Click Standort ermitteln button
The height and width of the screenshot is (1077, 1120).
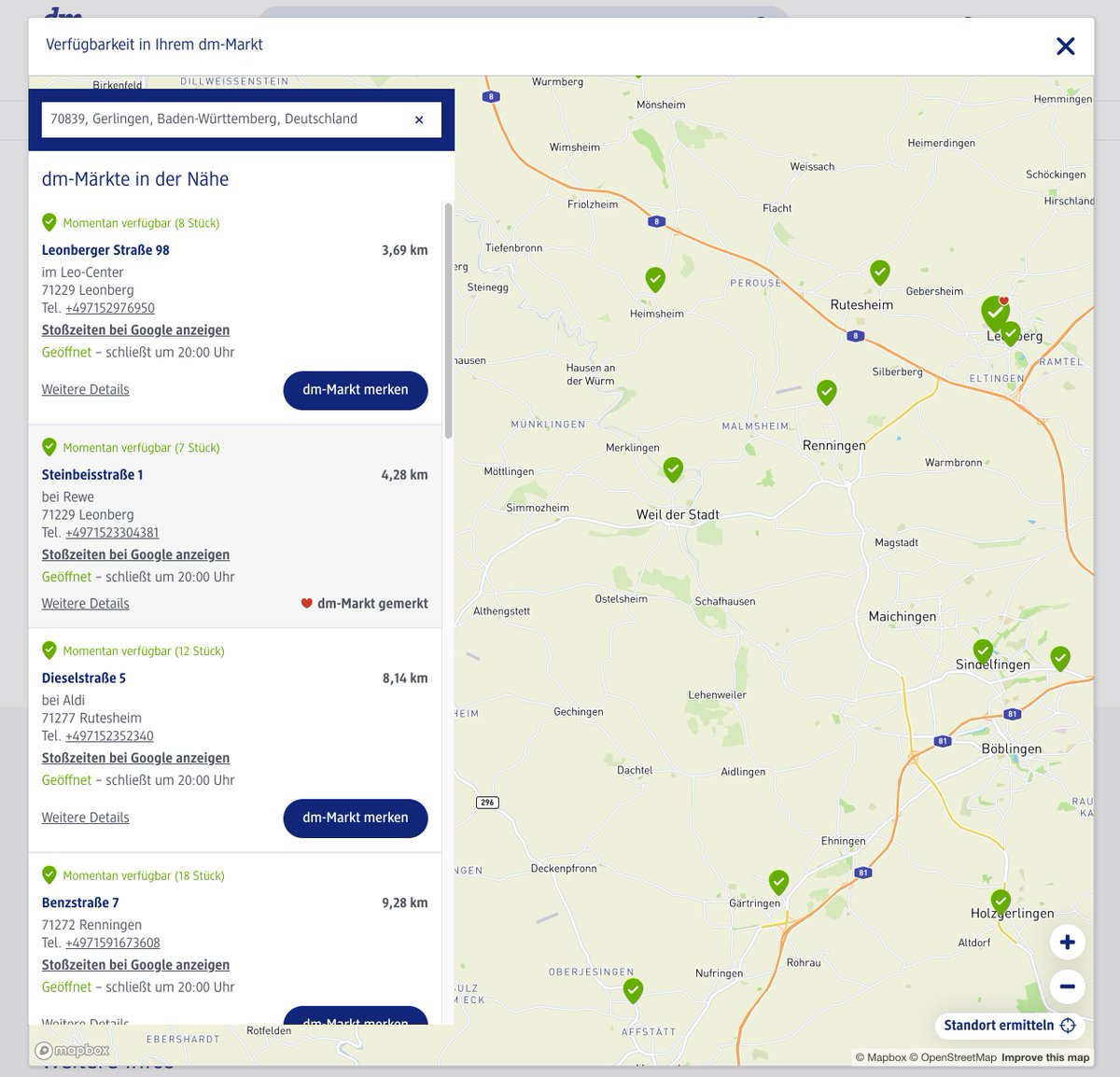(x=1010, y=1026)
